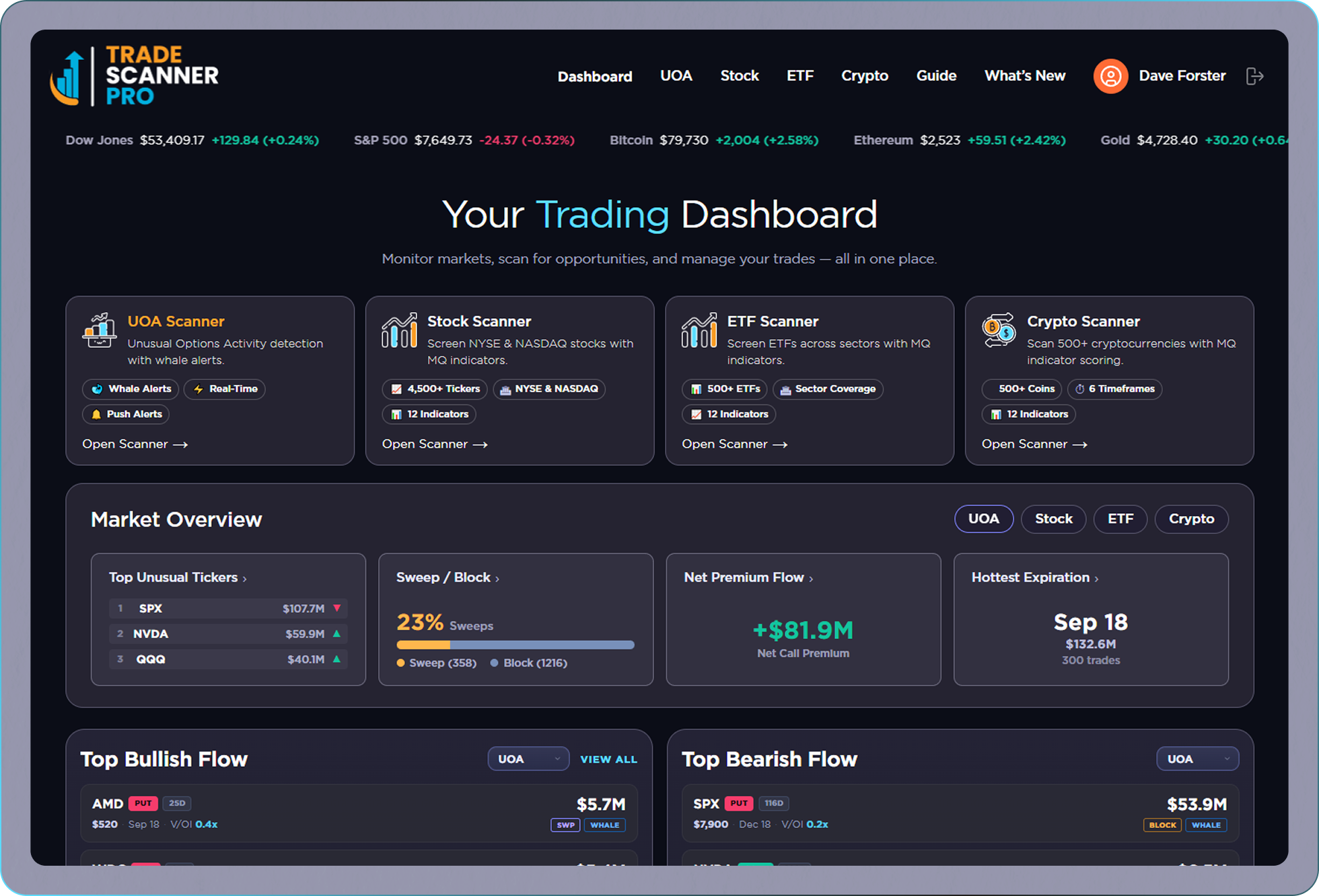The image size is (1319, 896).
Task: Click the UOA Scanner card icon
Action: [100, 330]
